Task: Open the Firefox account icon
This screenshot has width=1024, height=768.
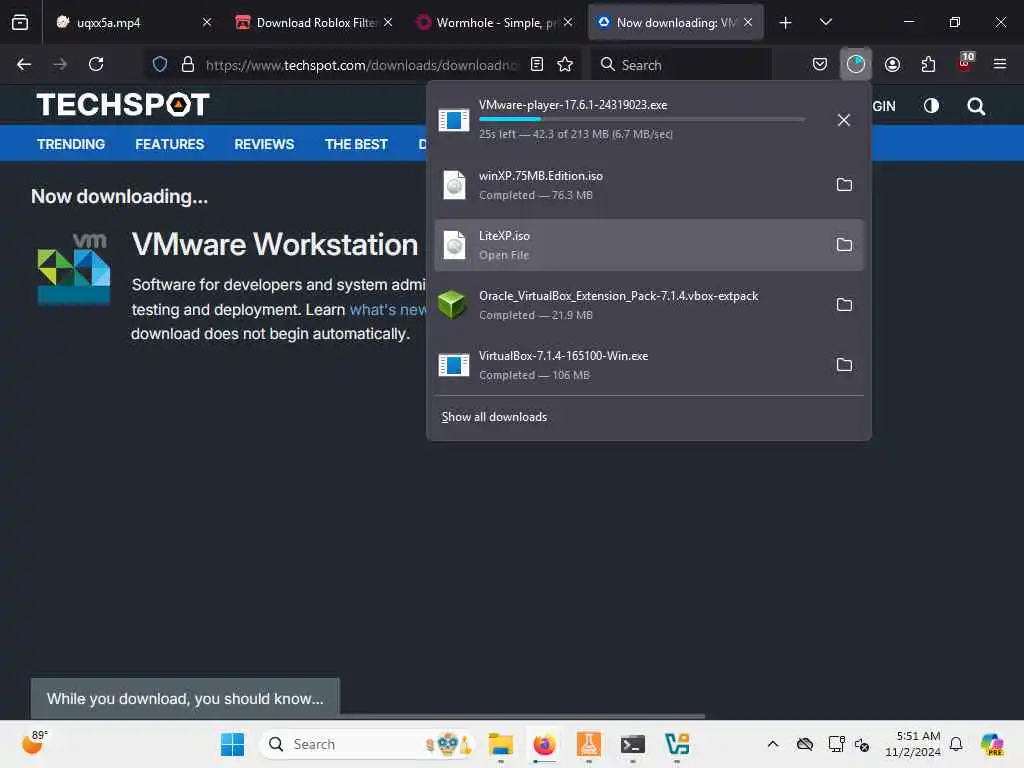Action: tap(892, 64)
